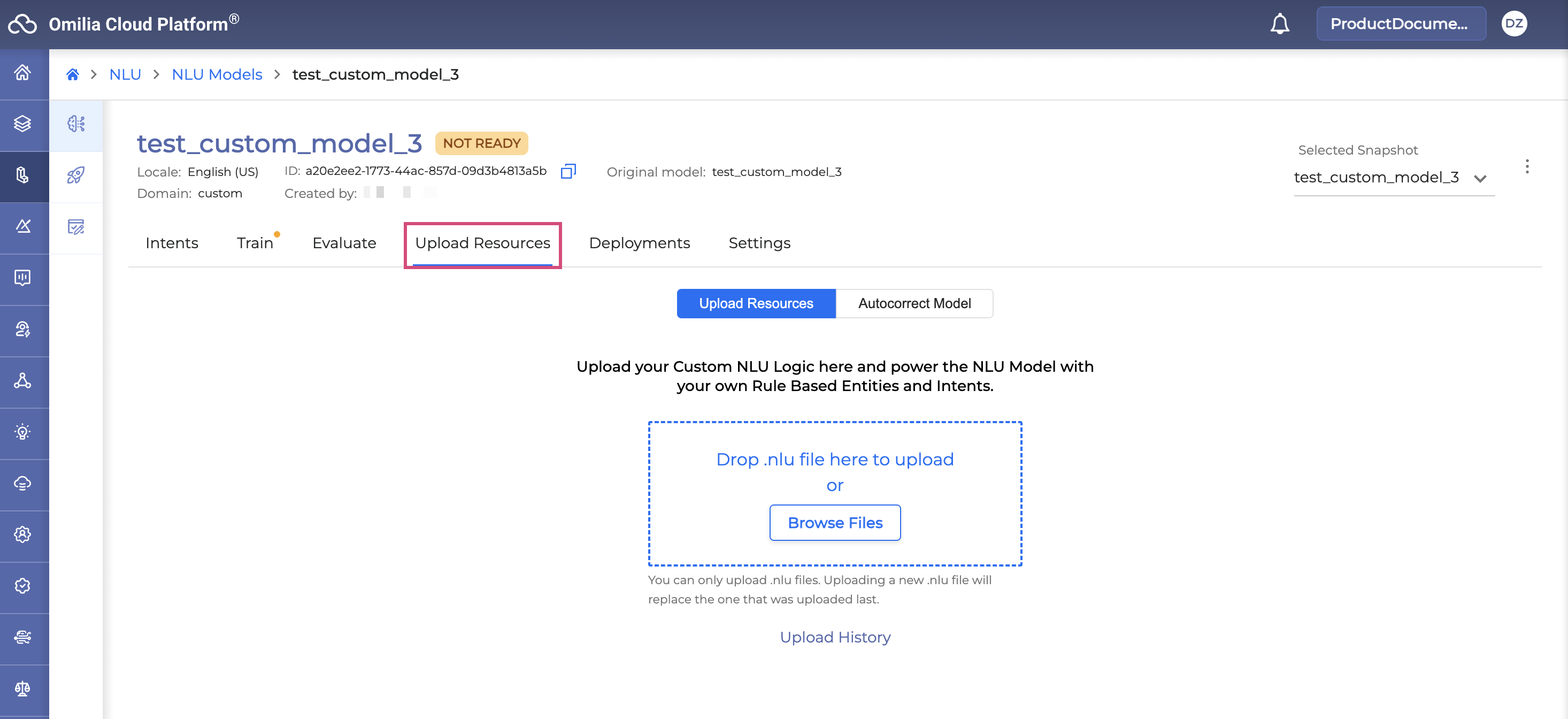
Task: Open the home icon in left sidebar
Action: [23, 73]
